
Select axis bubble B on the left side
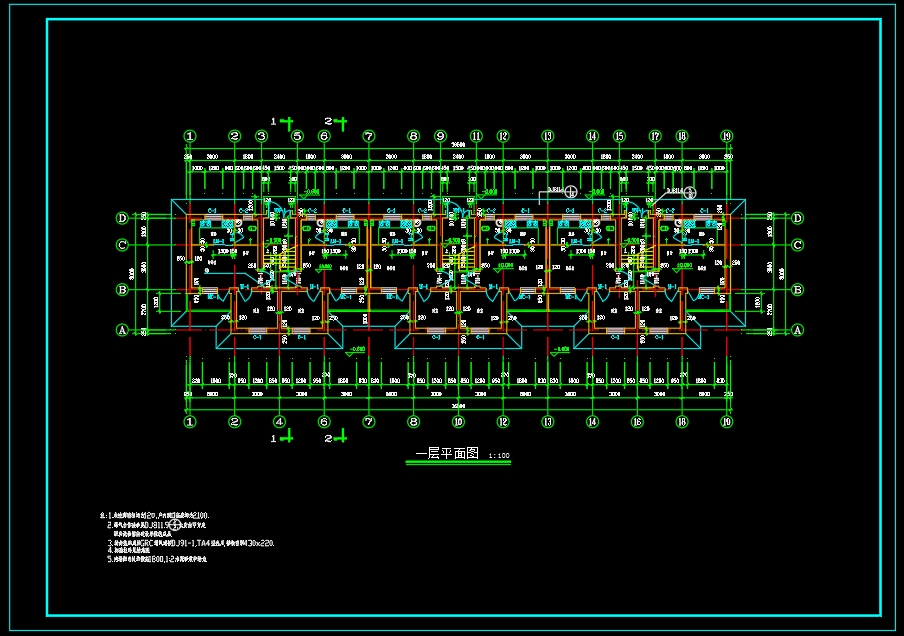(x=122, y=290)
